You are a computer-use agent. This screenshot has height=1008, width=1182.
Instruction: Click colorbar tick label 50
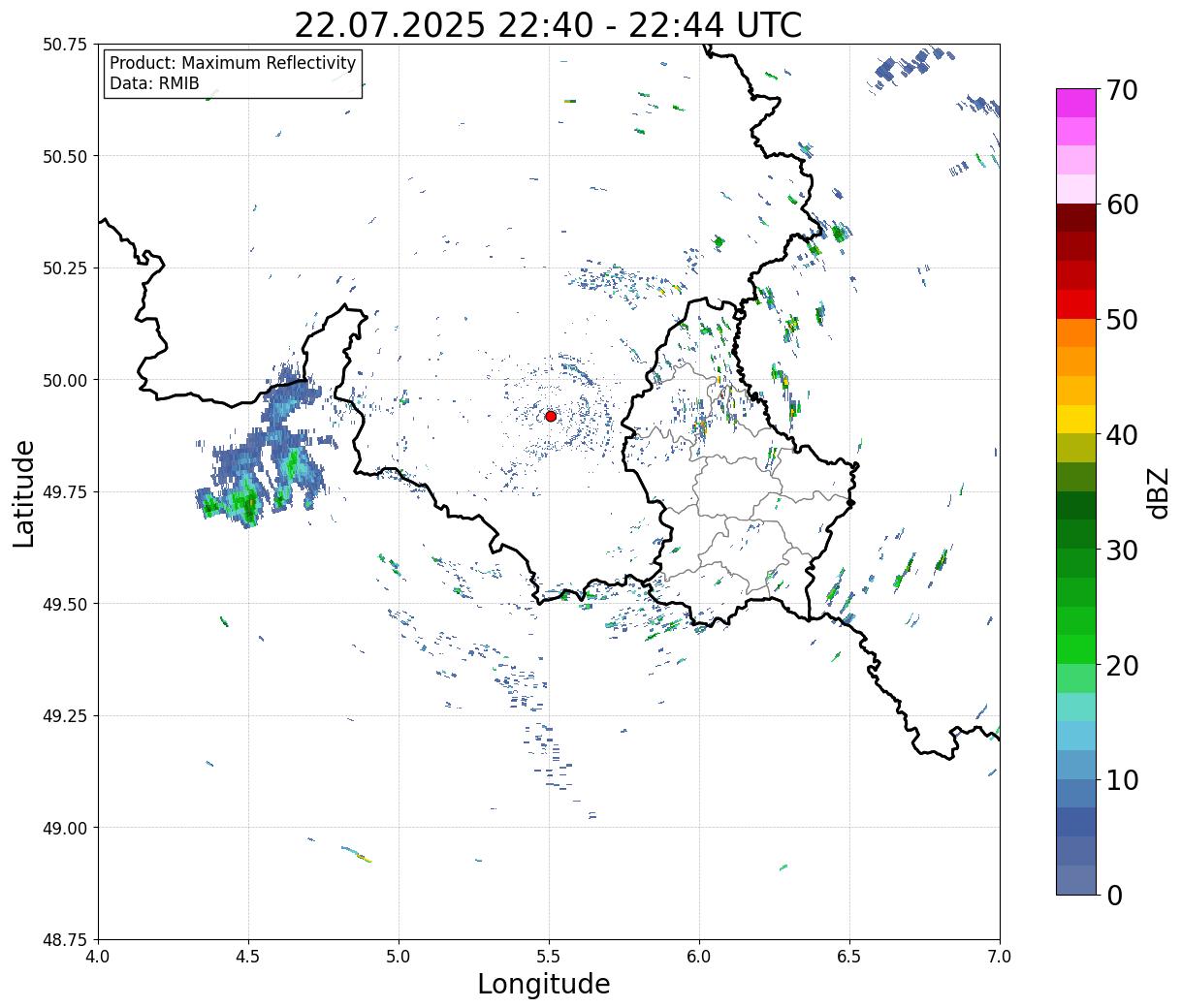(x=1121, y=320)
